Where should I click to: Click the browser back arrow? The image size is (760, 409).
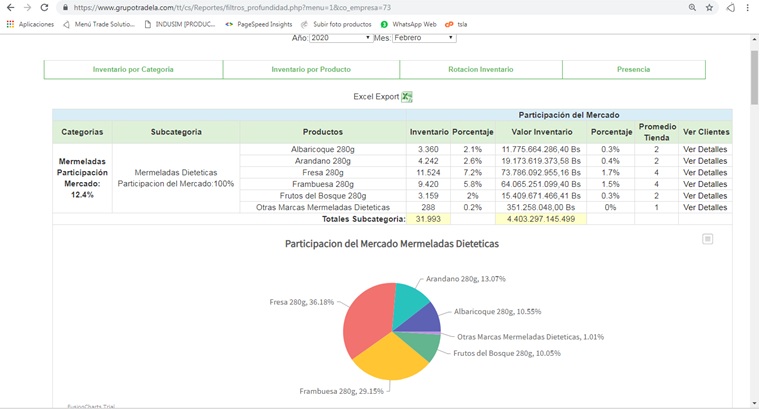pyautogui.click(x=10, y=7)
